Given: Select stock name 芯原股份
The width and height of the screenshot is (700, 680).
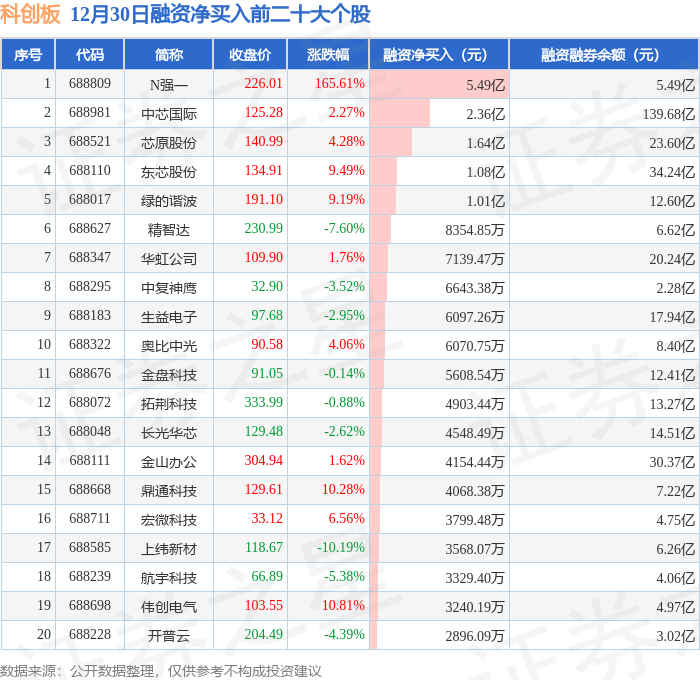Looking at the screenshot, I should pyautogui.click(x=169, y=143).
